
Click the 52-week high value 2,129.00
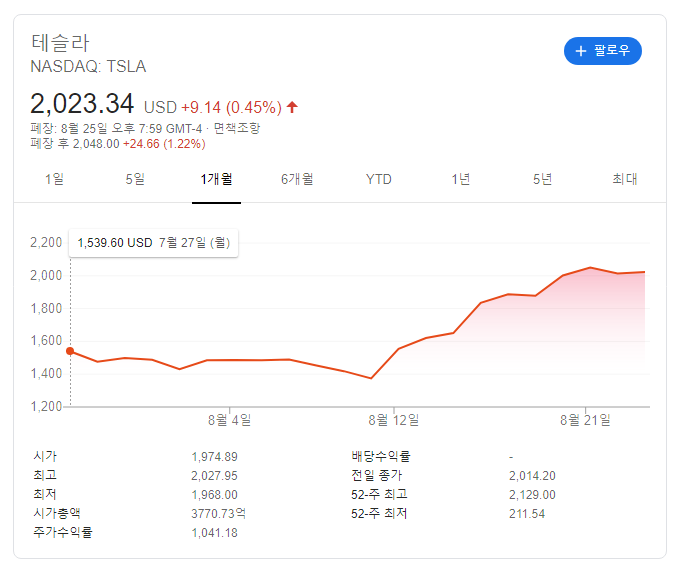coord(532,495)
